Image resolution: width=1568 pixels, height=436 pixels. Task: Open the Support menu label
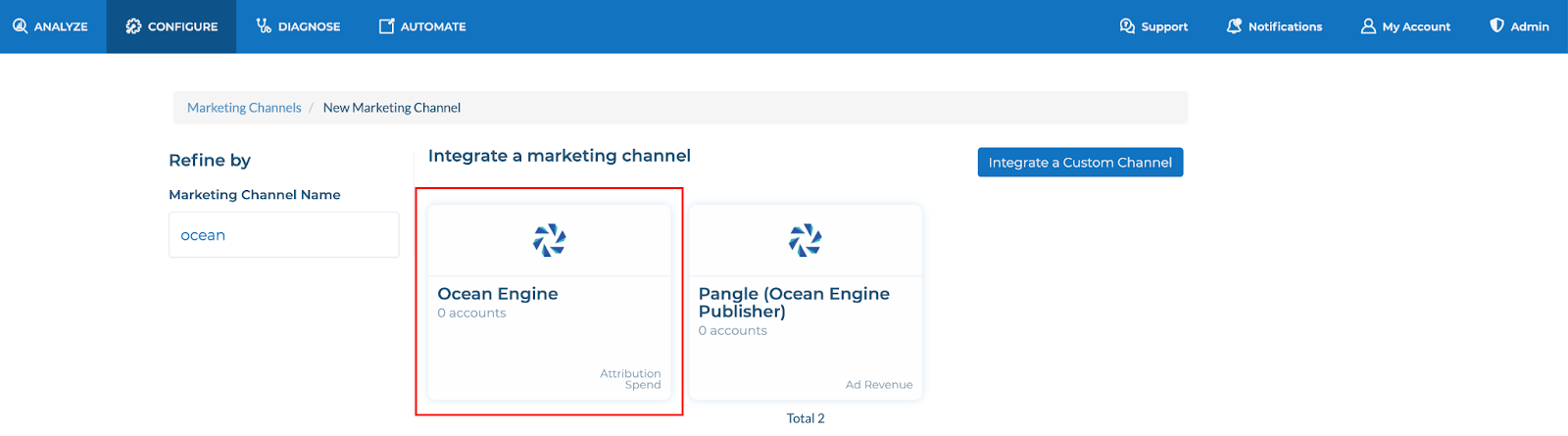tap(1164, 26)
